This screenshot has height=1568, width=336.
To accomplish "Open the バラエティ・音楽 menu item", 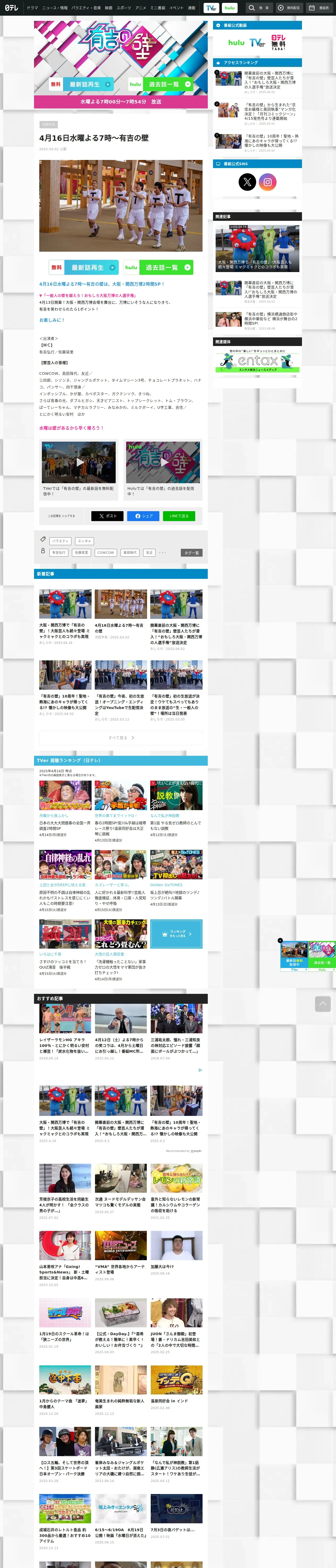I will point(86,8).
